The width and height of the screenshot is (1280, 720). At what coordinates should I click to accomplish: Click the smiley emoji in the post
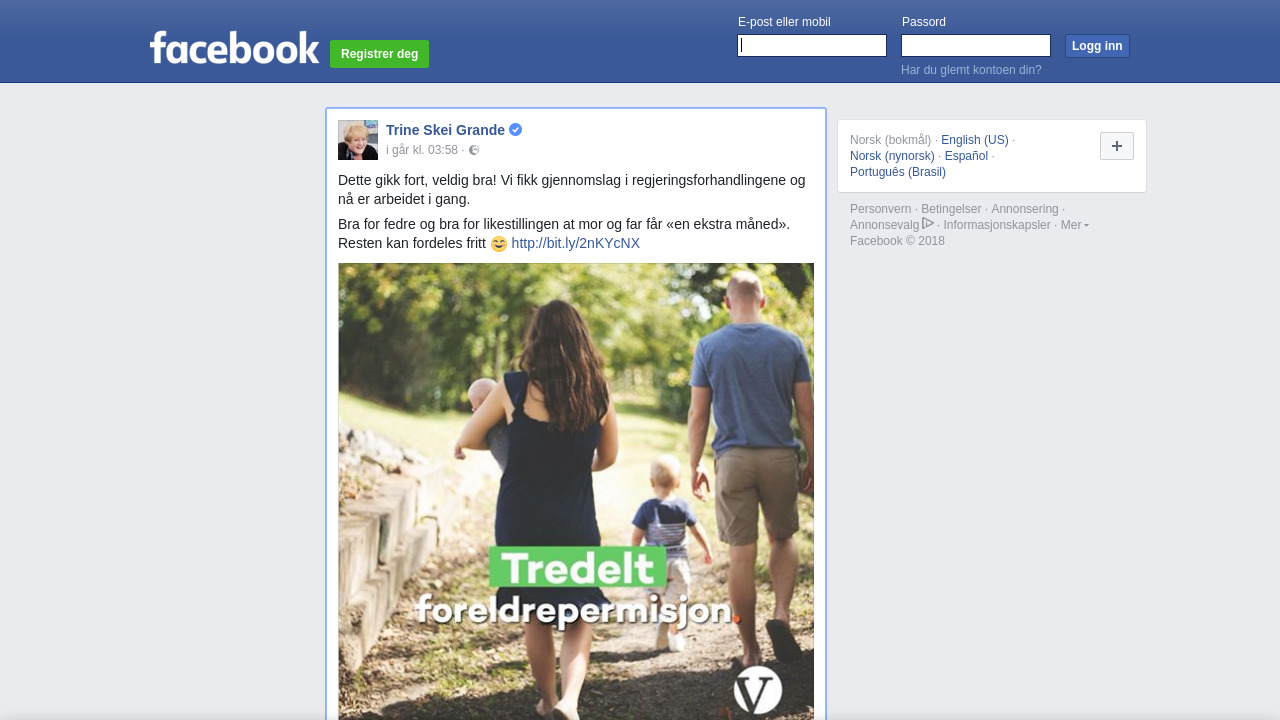499,243
